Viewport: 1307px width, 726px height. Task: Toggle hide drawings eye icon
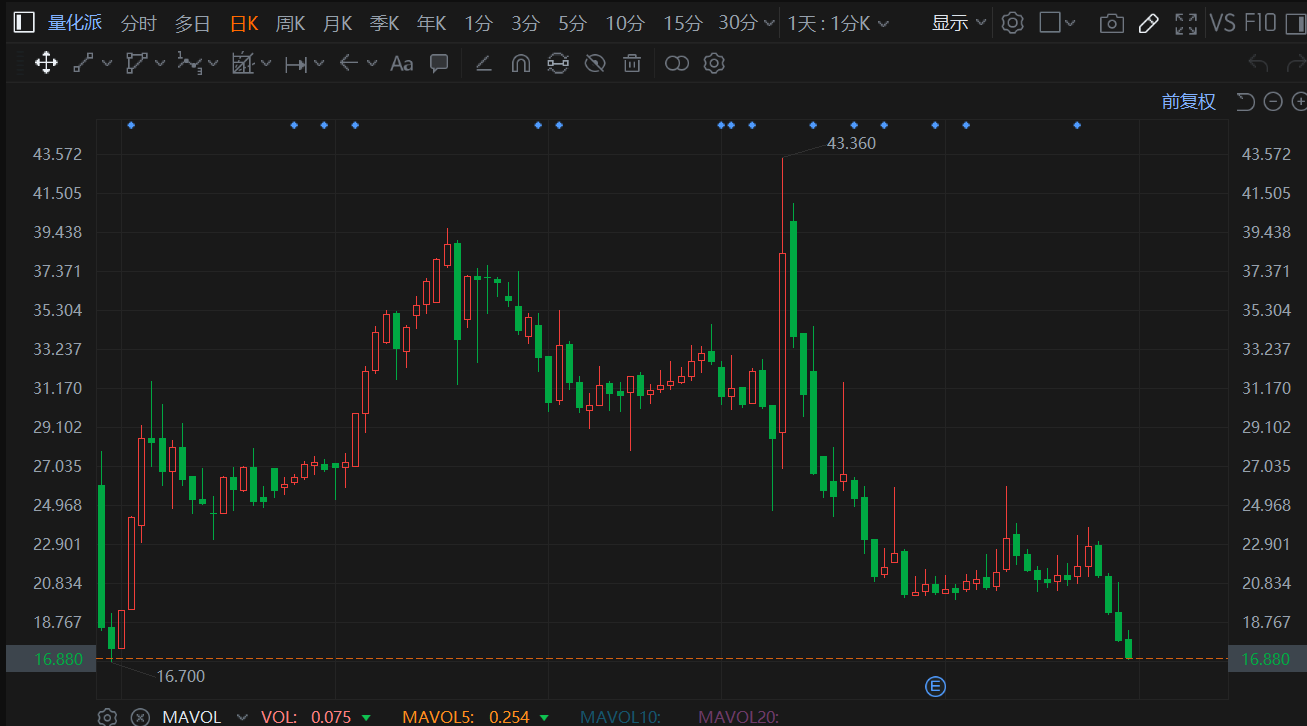click(x=595, y=64)
